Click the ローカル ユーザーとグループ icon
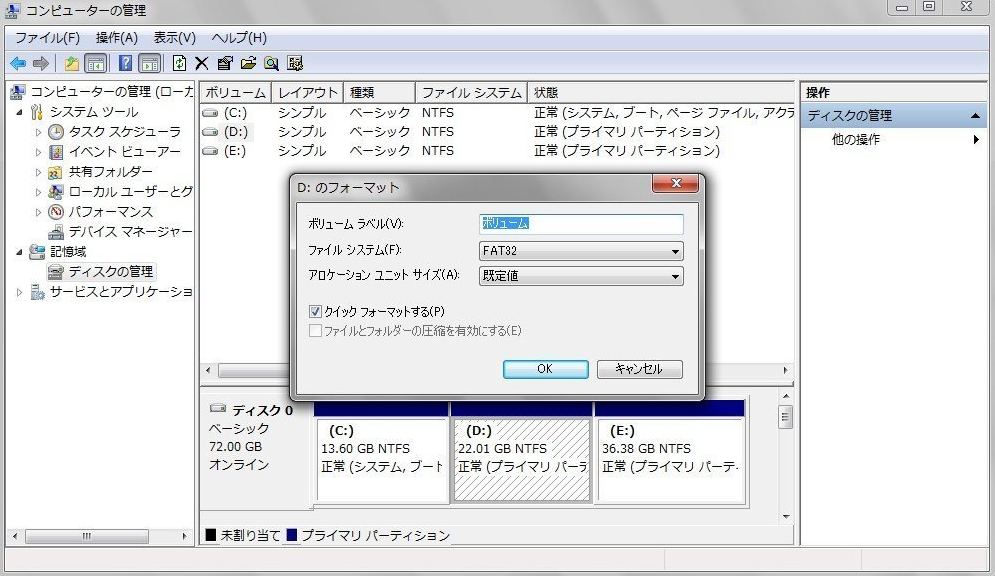The image size is (995, 576). click(x=56, y=192)
